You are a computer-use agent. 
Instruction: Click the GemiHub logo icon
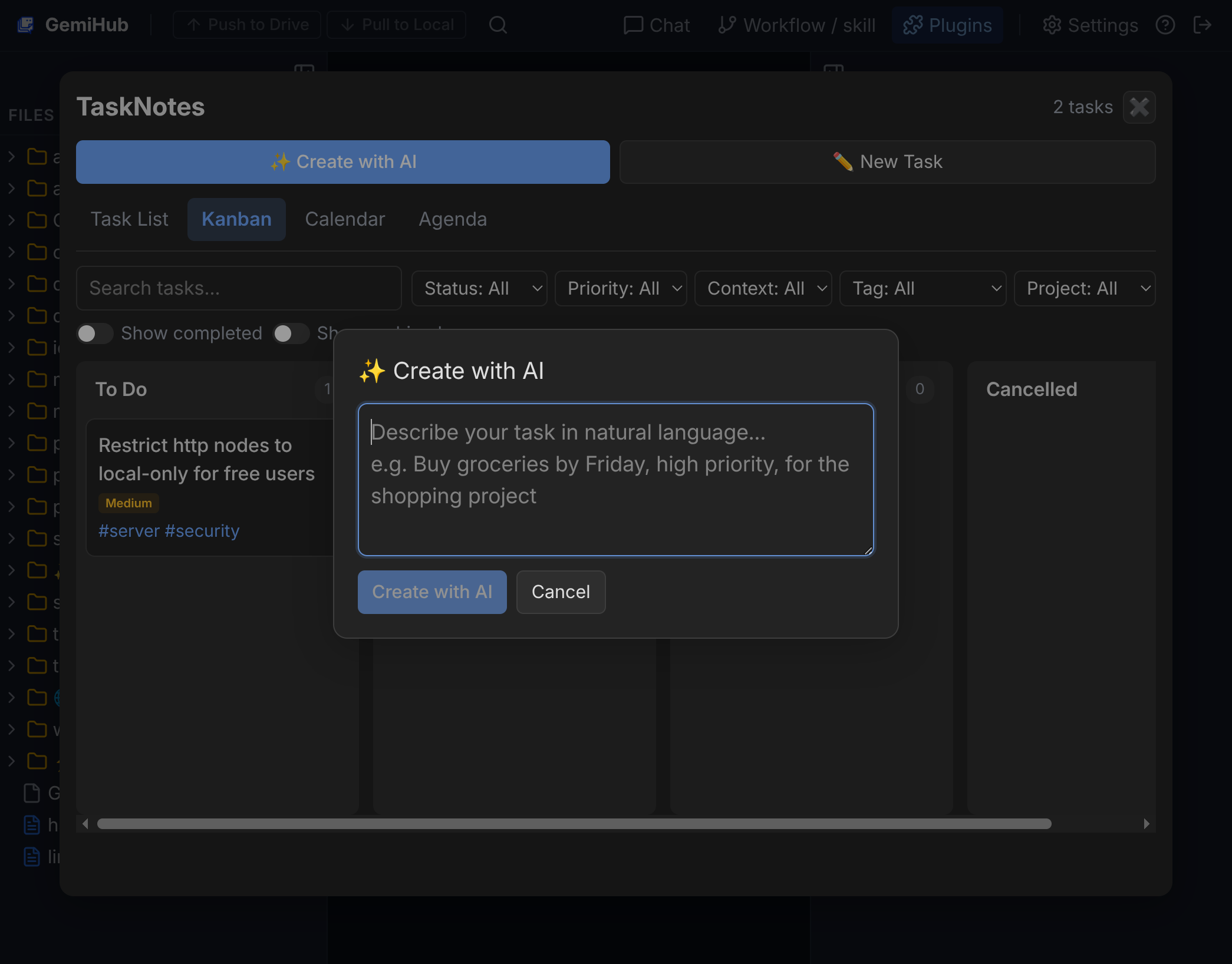(25, 25)
